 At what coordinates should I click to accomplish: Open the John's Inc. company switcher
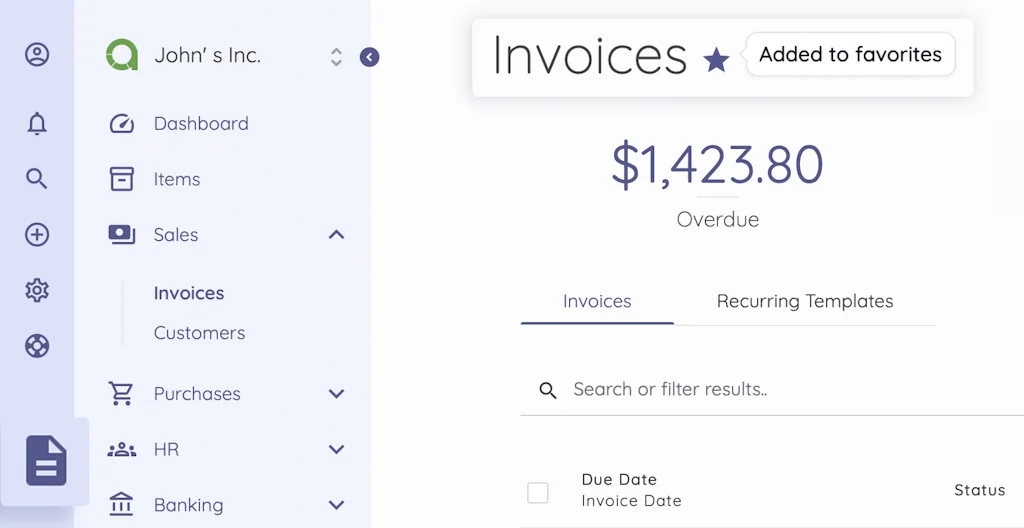(x=336, y=57)
